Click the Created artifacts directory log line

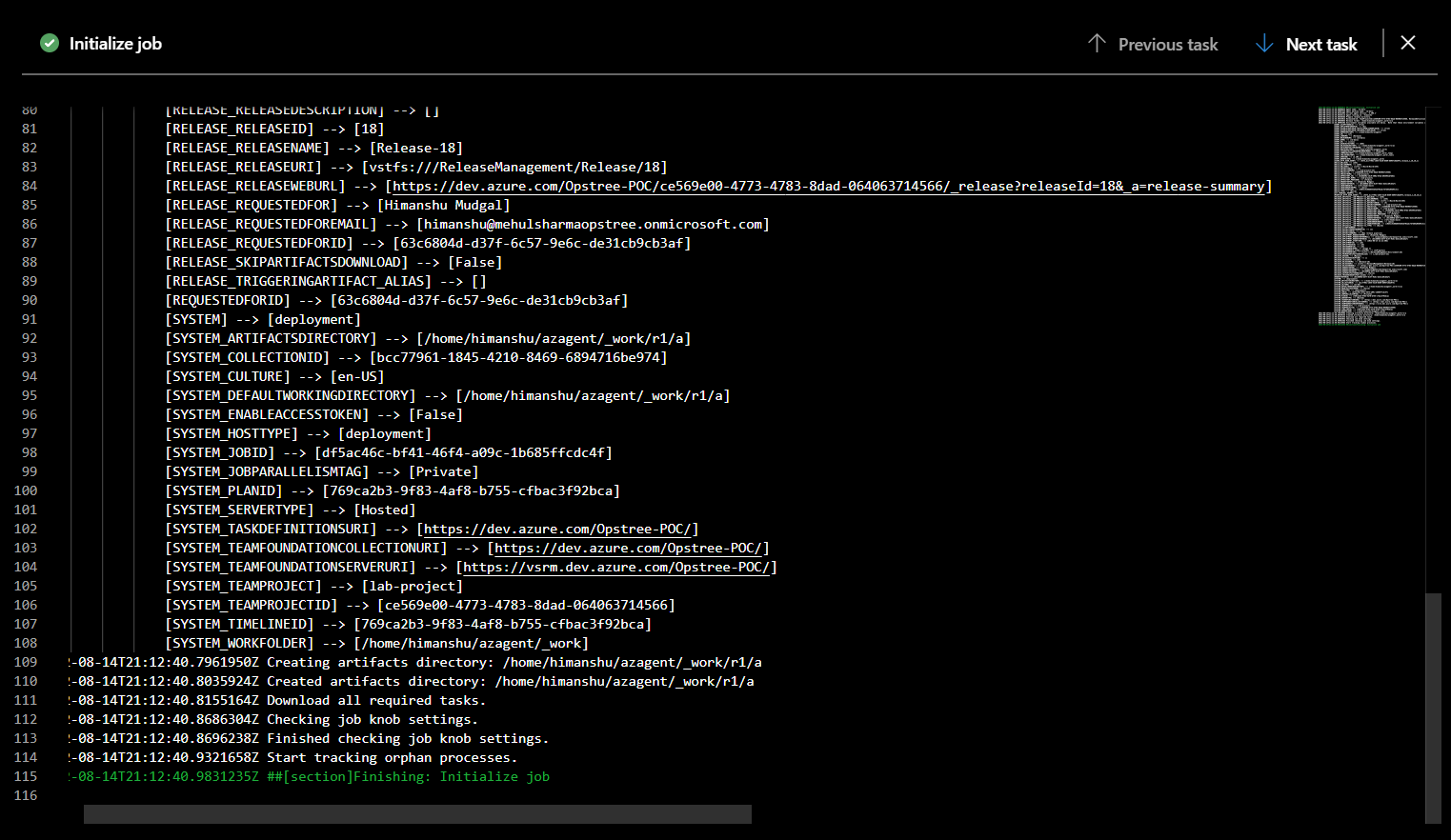412,681
